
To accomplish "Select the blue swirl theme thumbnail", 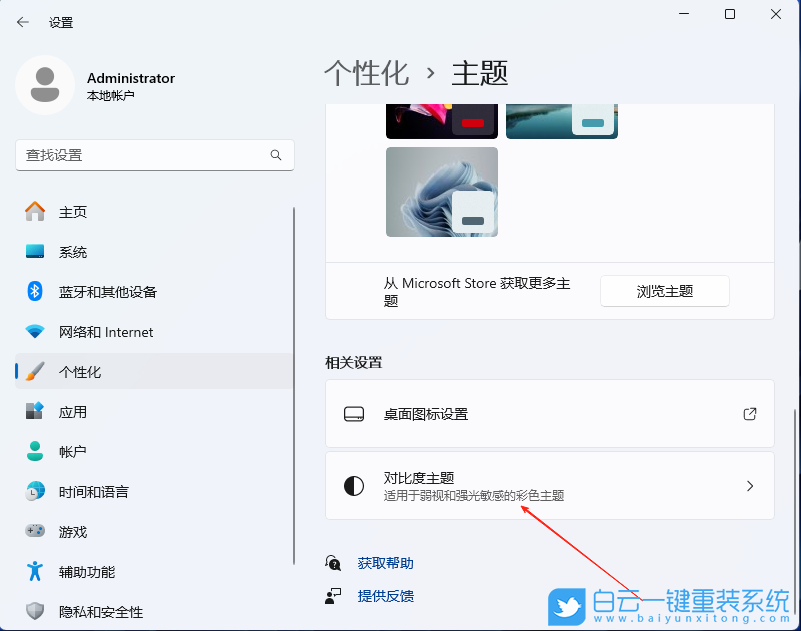I will click(441, 191).
